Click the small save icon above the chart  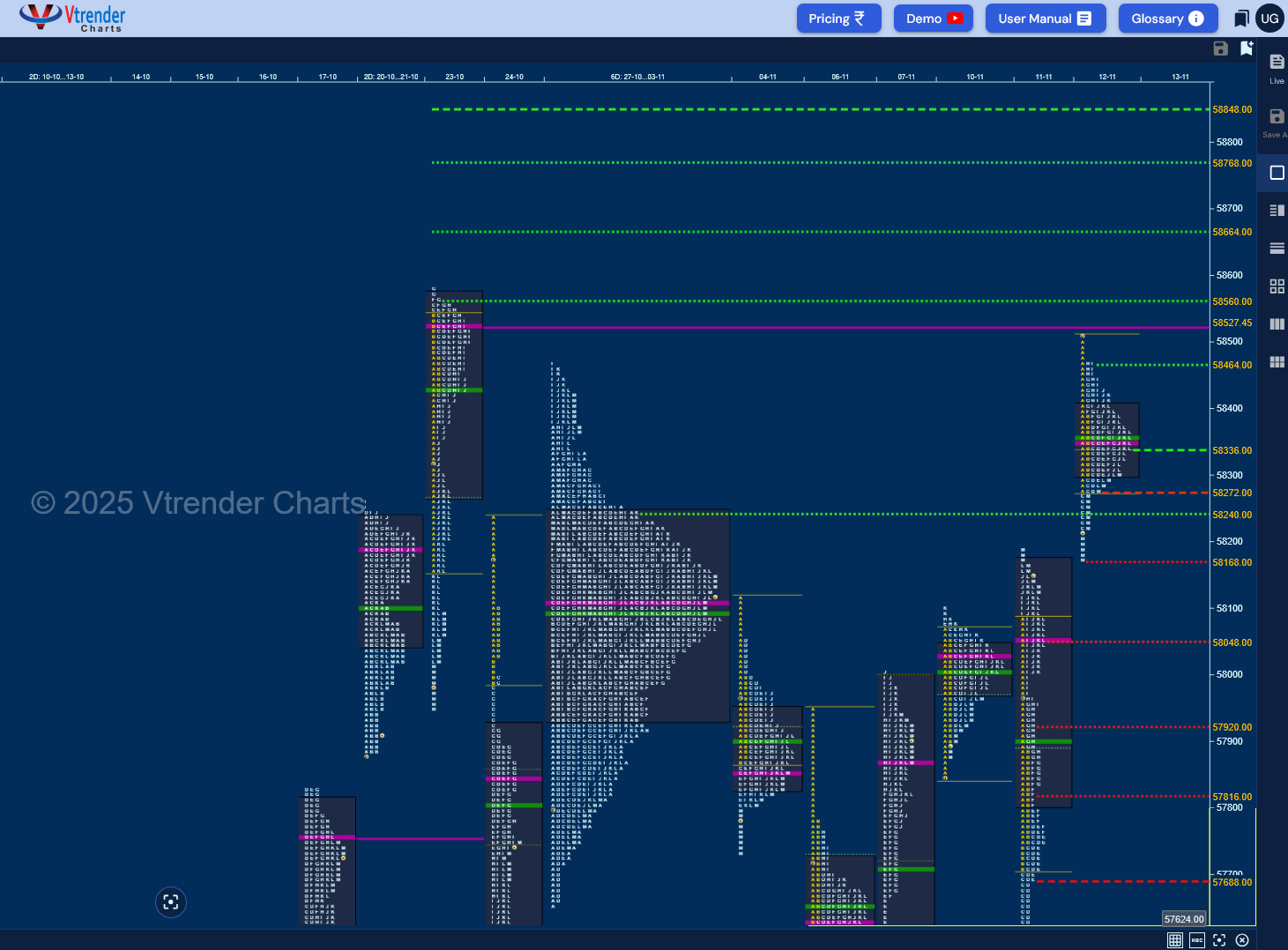(1221, 48)
